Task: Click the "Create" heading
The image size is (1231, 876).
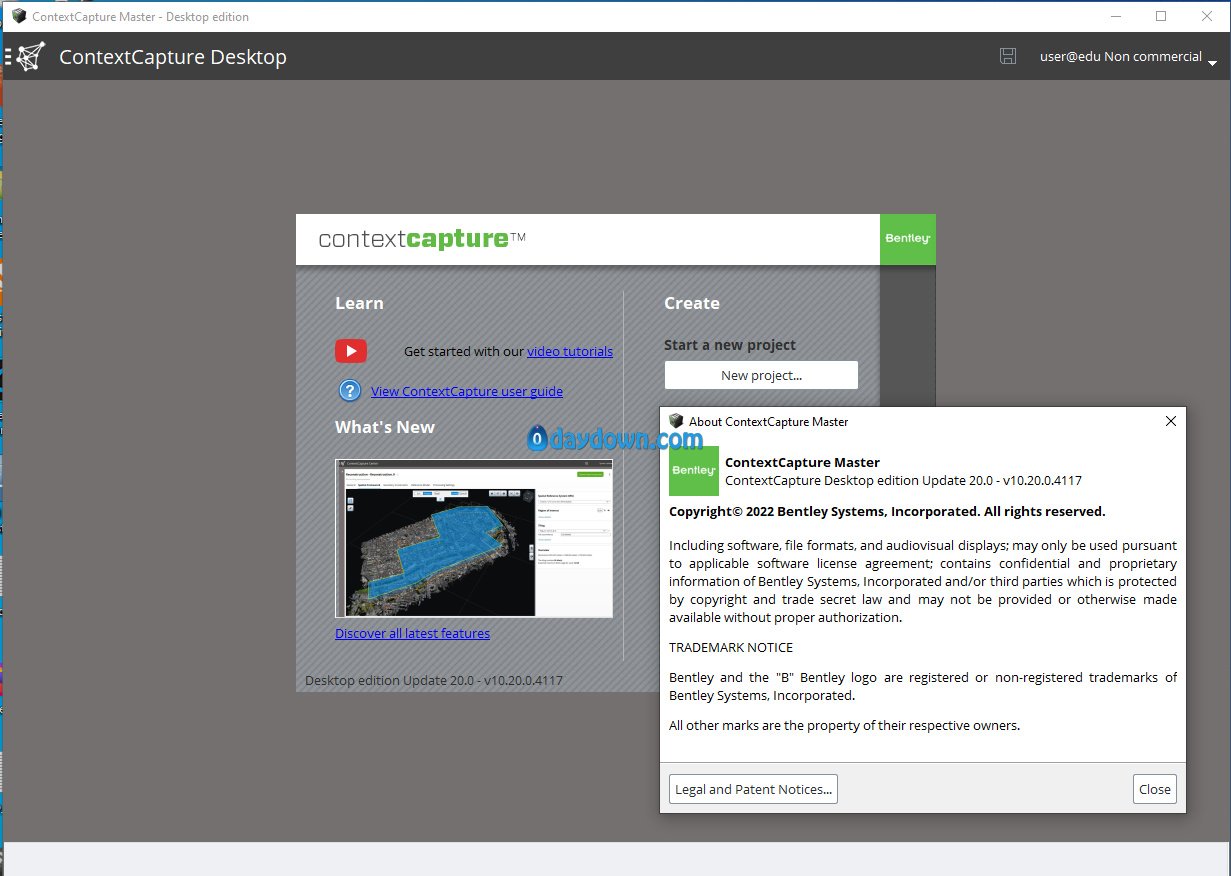Action: tap(692, 303)
